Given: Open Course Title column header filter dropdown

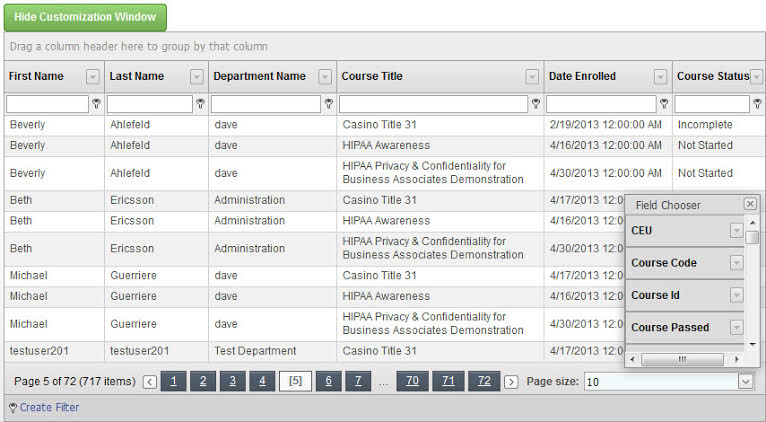Looking at the screenshot, I should (x=532, y=77).
